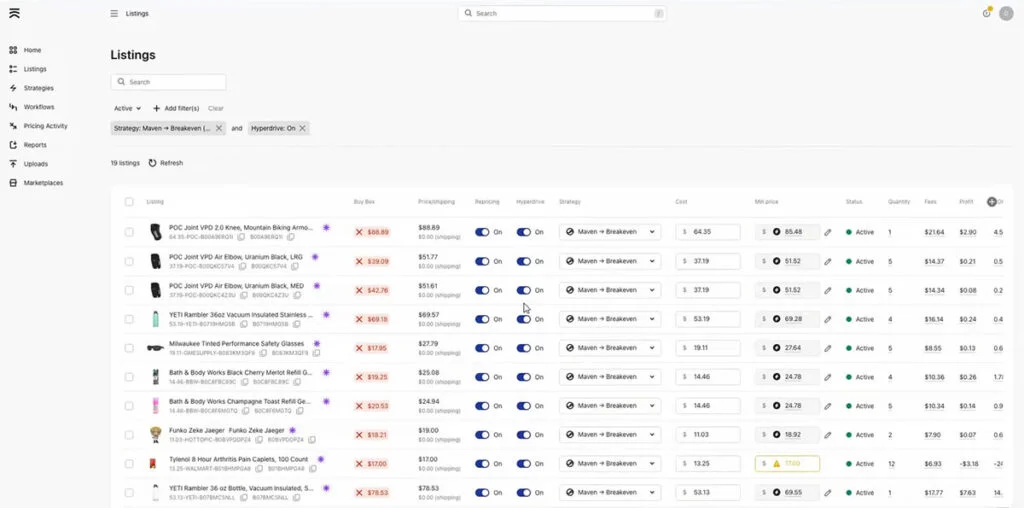This screenshot has width=1024, height=508.
Task: Check the Tylenol Arthritis row checkbox
Action: pos(129,464)
